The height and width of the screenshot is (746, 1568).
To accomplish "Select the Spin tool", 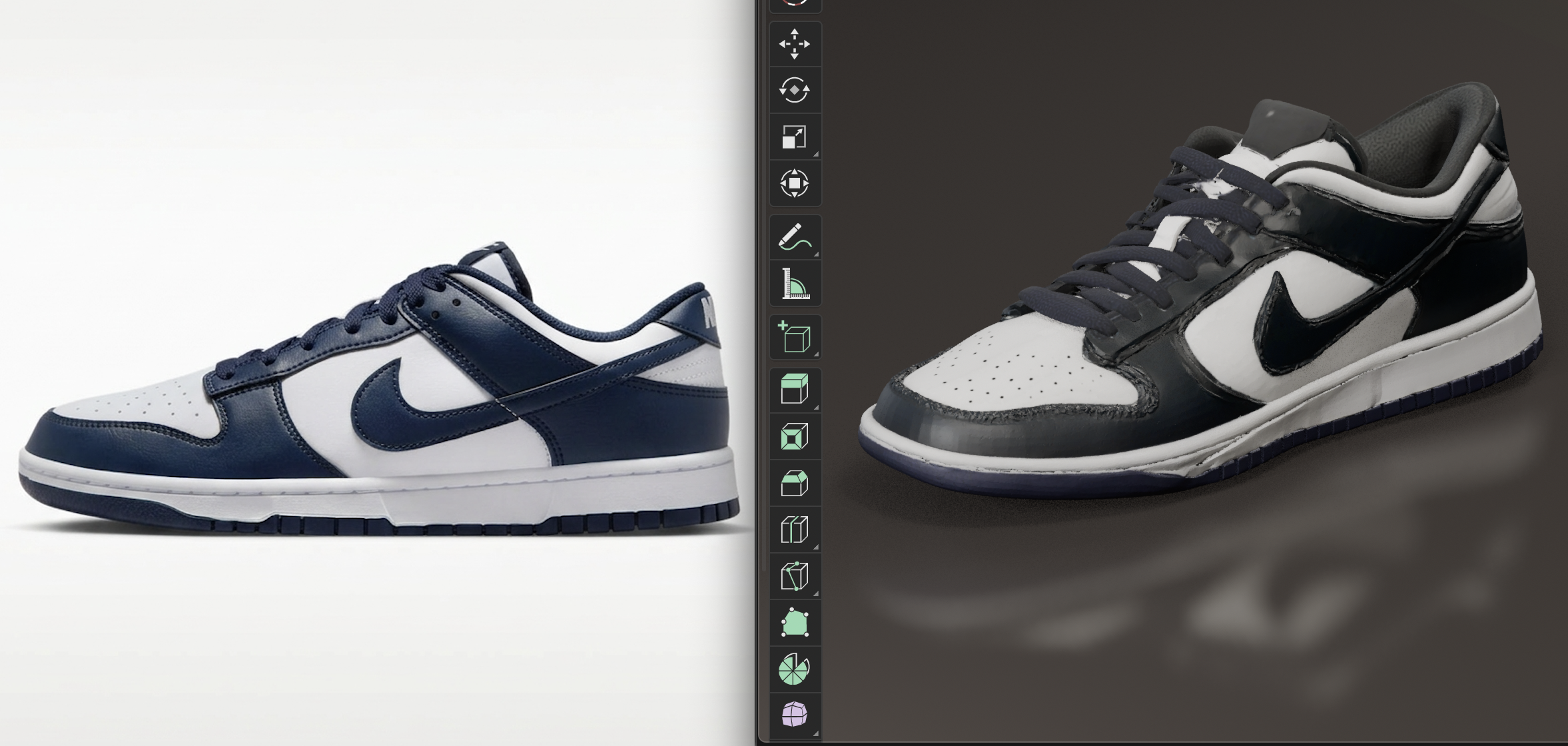I will pos(795,670).
